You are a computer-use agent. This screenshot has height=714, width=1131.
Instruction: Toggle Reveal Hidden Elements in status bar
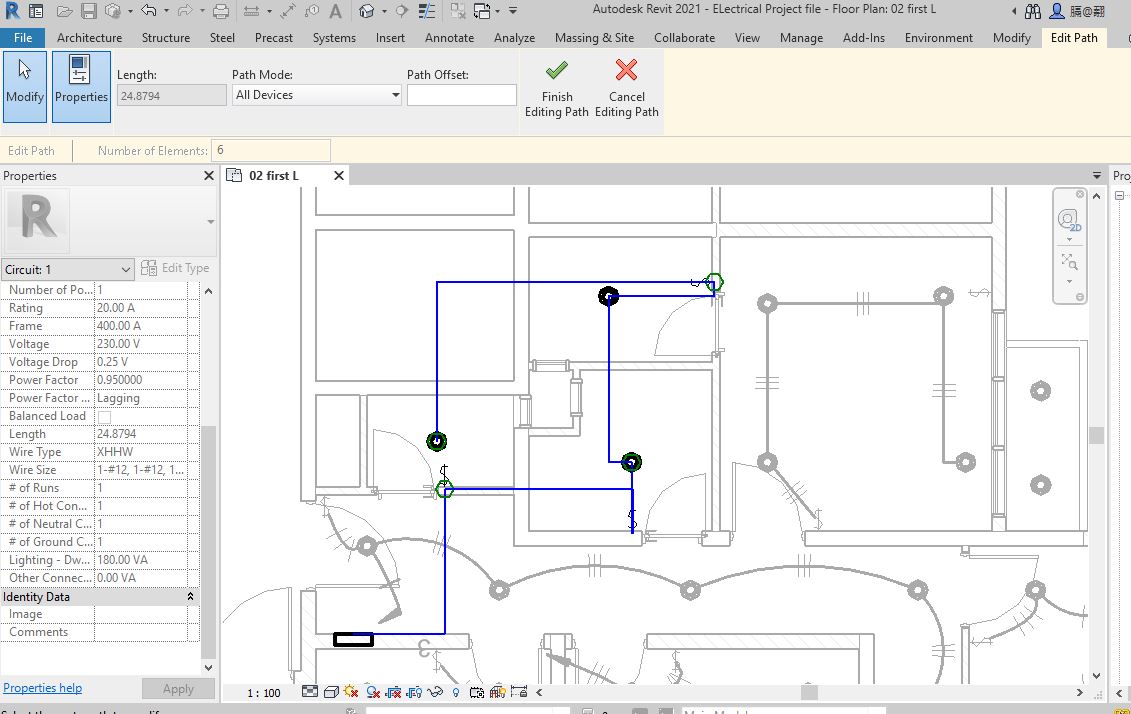455,692
